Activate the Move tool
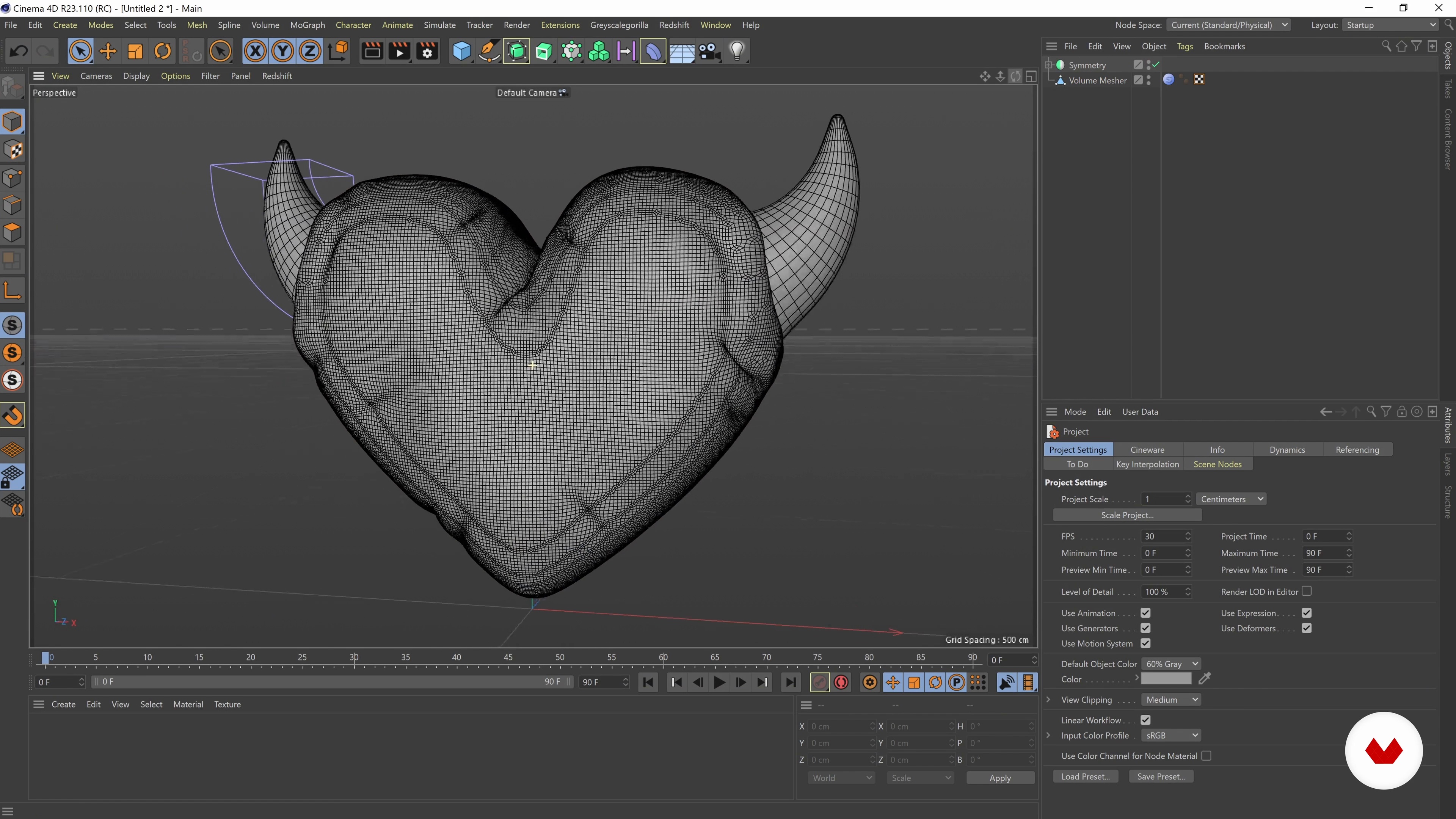 pyautogui.click(x=107, y=52)
